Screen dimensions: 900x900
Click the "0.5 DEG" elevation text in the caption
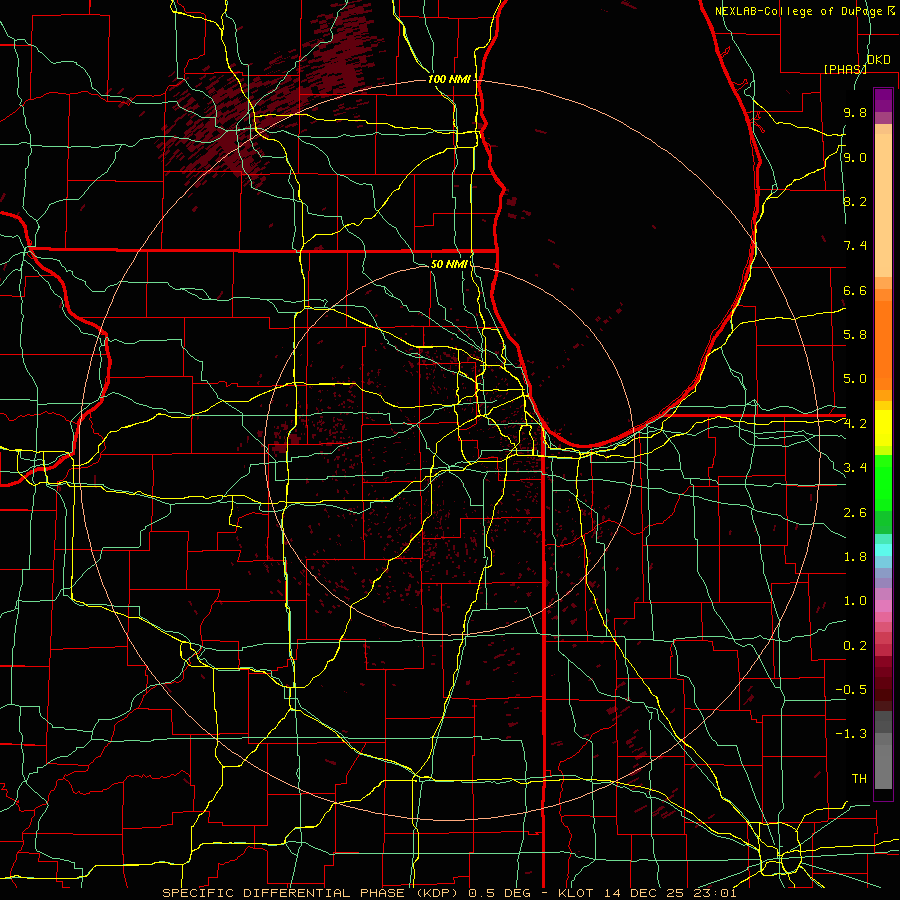pyautogui.click(x=499, y=893)
